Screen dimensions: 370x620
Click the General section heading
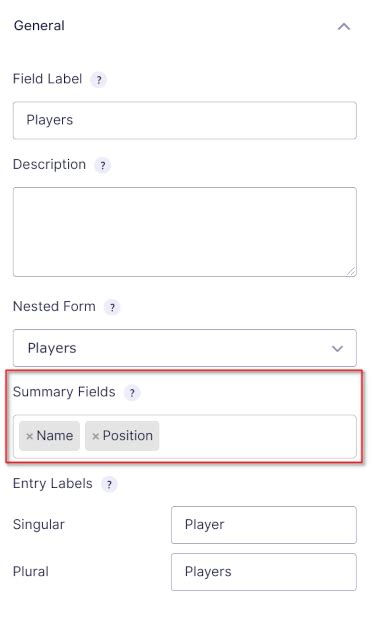[x=39, y=26]
